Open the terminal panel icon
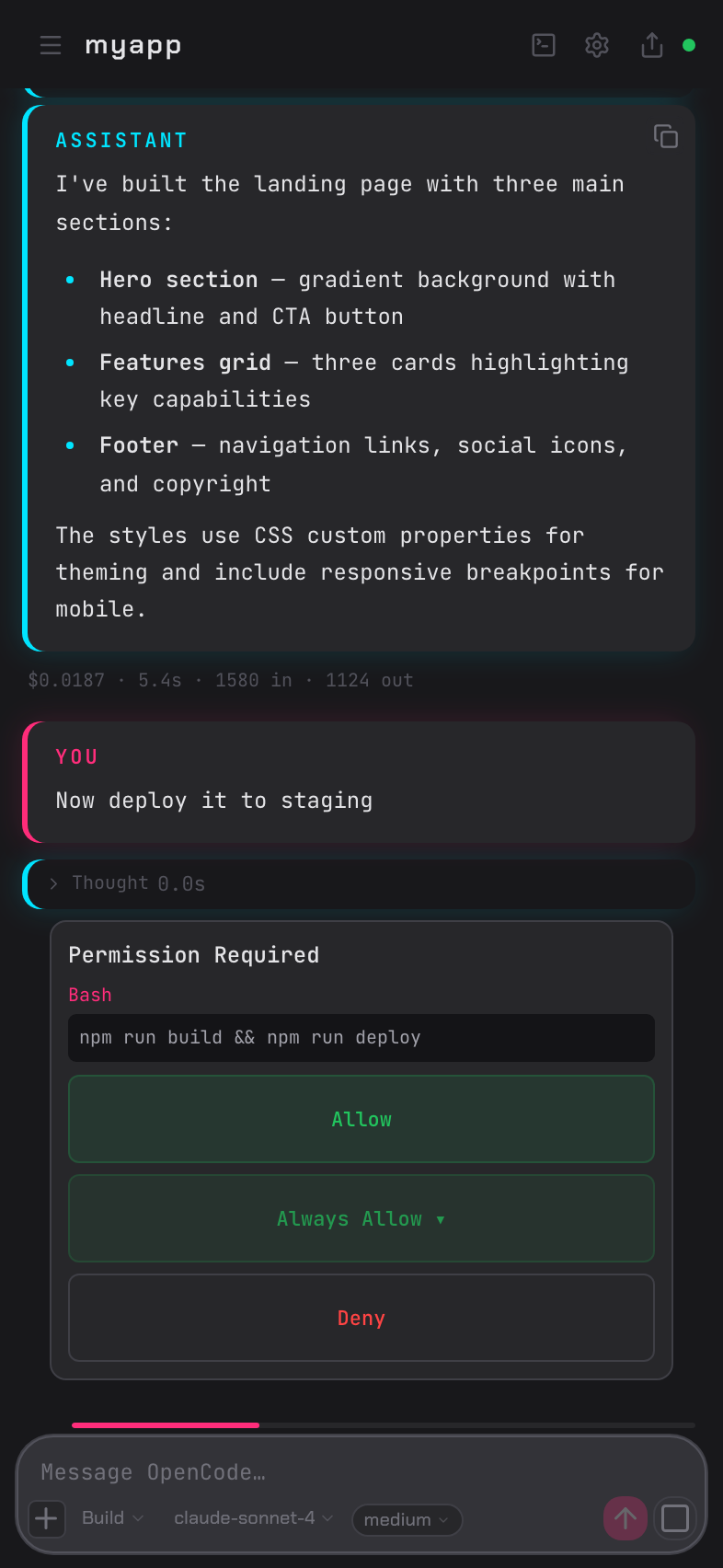 coord(544,45)
